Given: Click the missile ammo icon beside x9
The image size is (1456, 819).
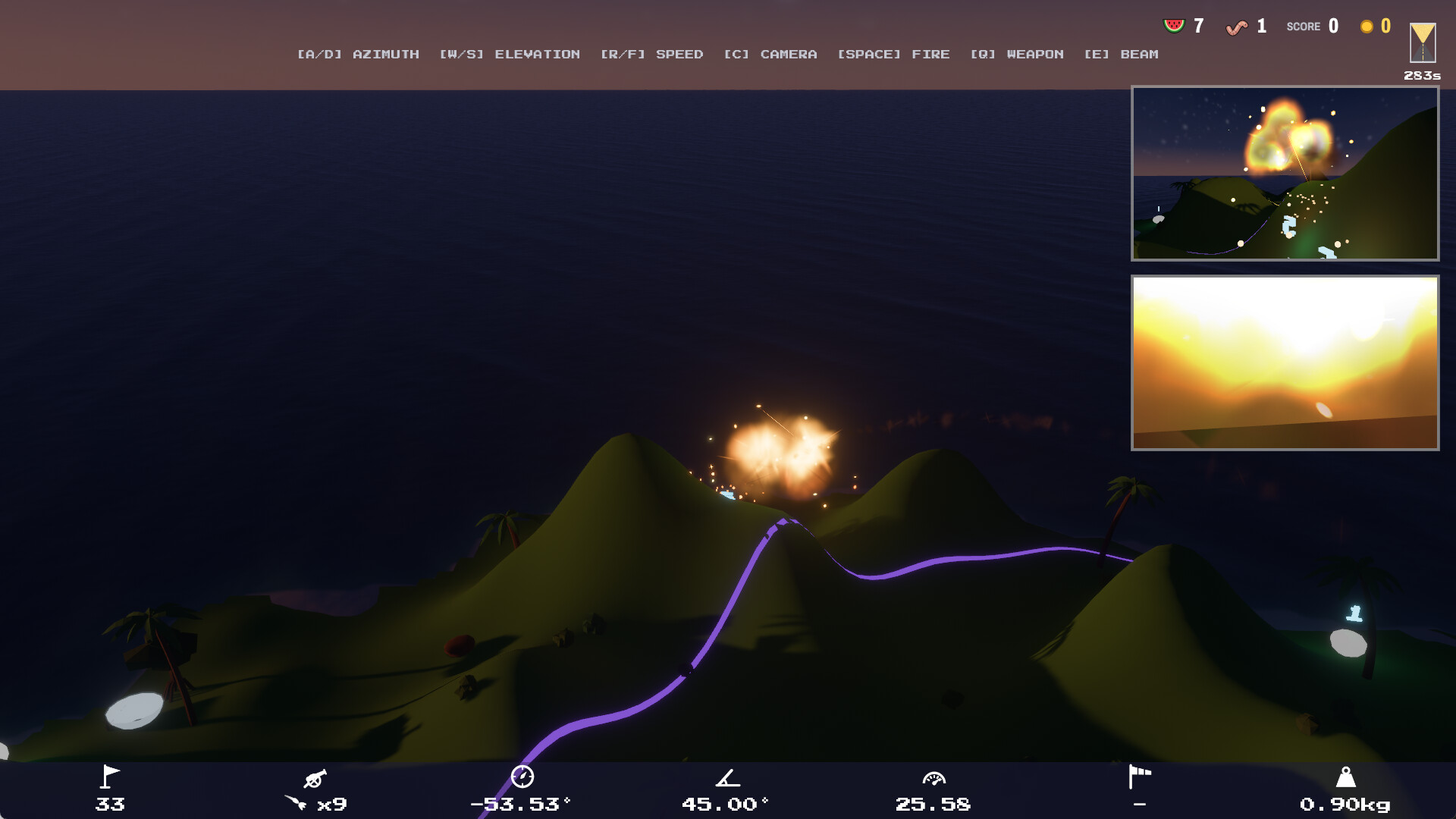Looking at the screenshot, I should 296,802.
